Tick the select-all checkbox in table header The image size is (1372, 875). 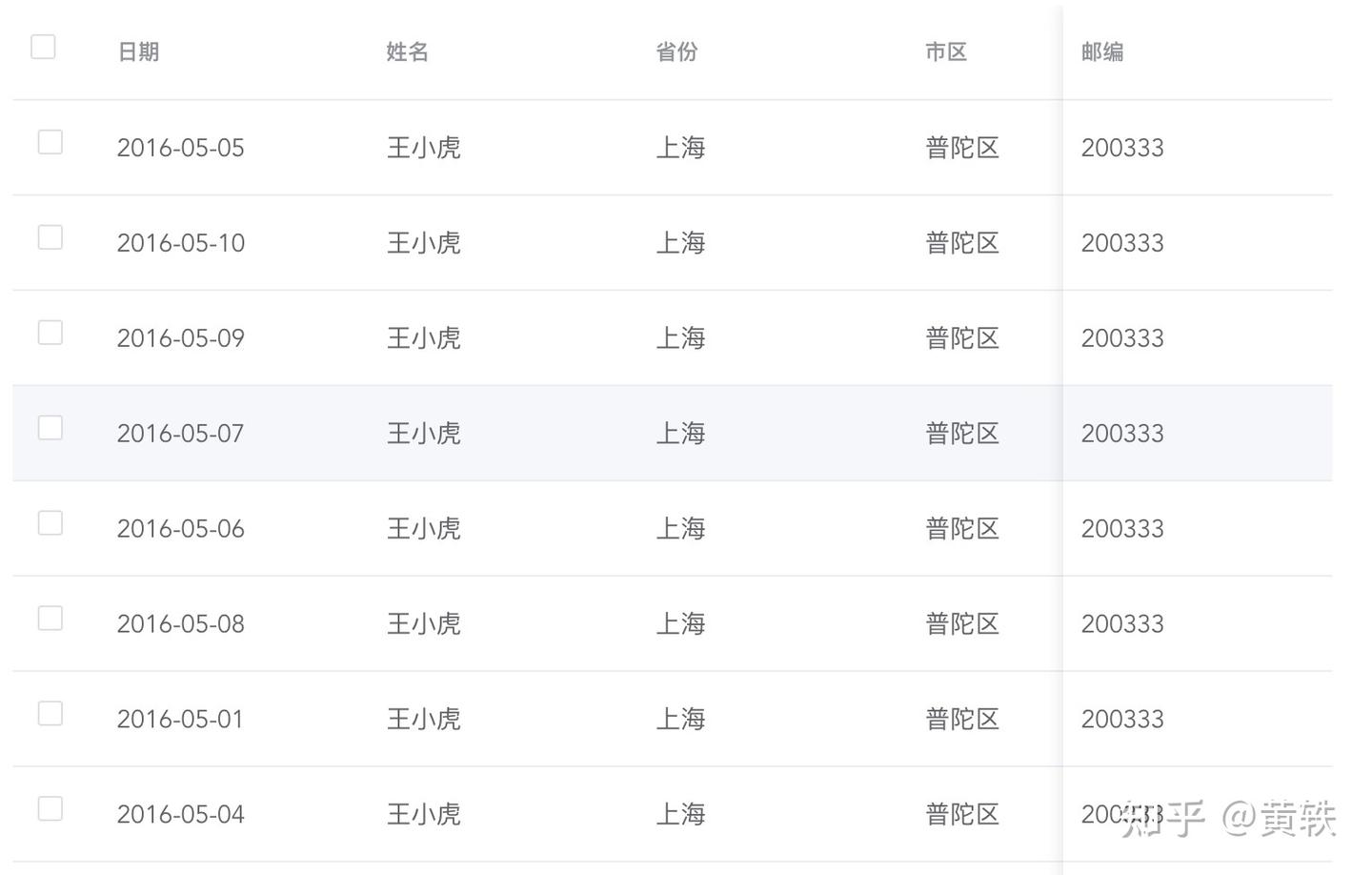(43, 47)
